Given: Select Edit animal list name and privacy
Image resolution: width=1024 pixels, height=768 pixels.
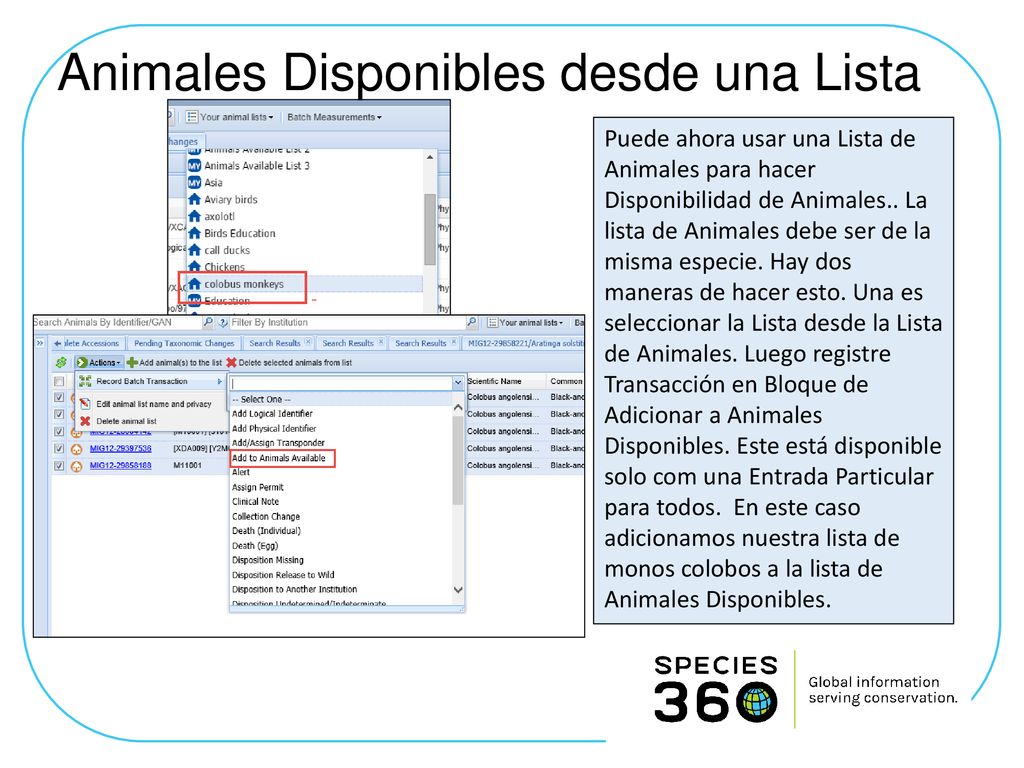Looking at the screenshot, I should [153, 404].
